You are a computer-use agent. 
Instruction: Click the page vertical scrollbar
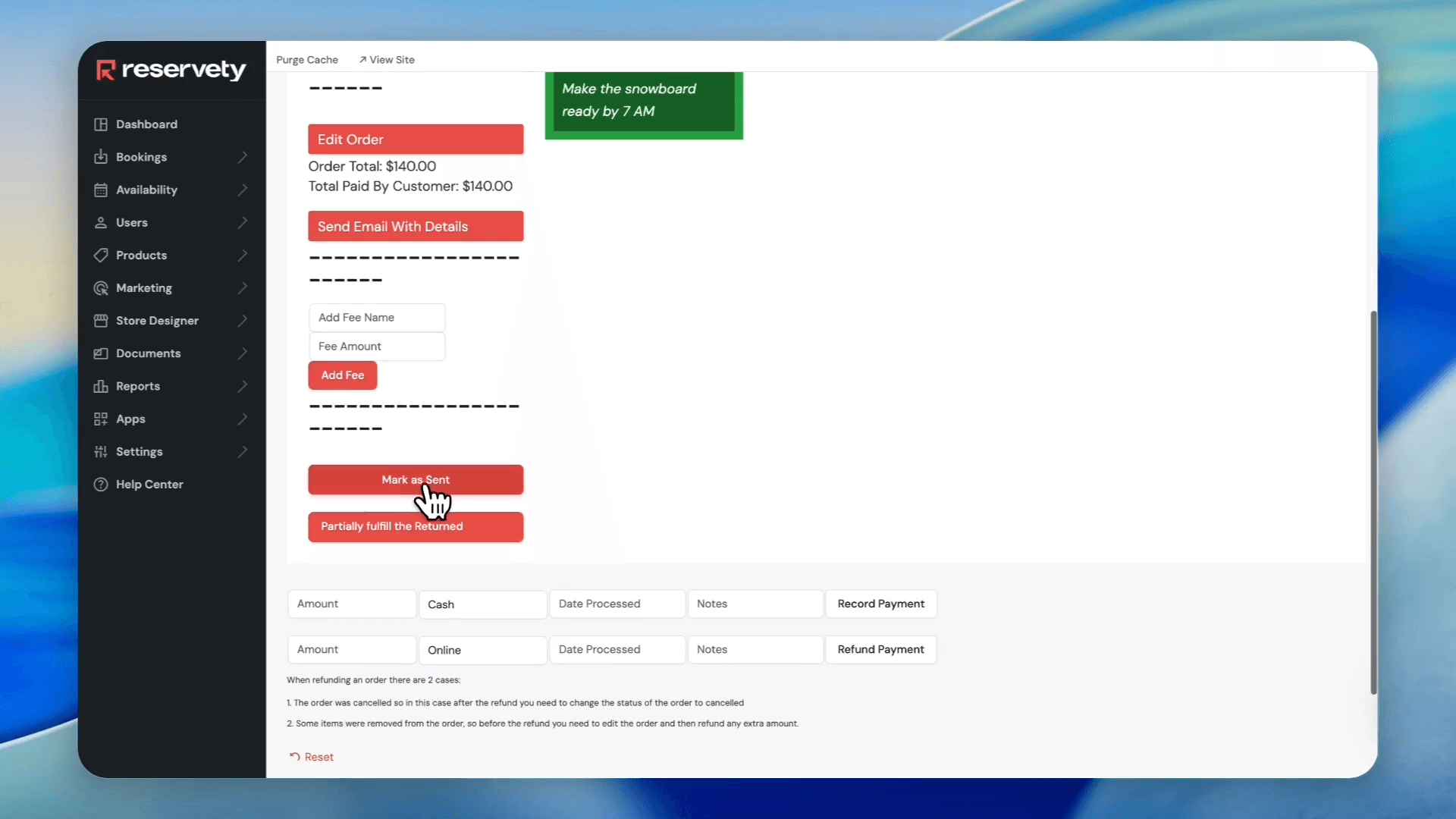click(x=1373, y=502)
